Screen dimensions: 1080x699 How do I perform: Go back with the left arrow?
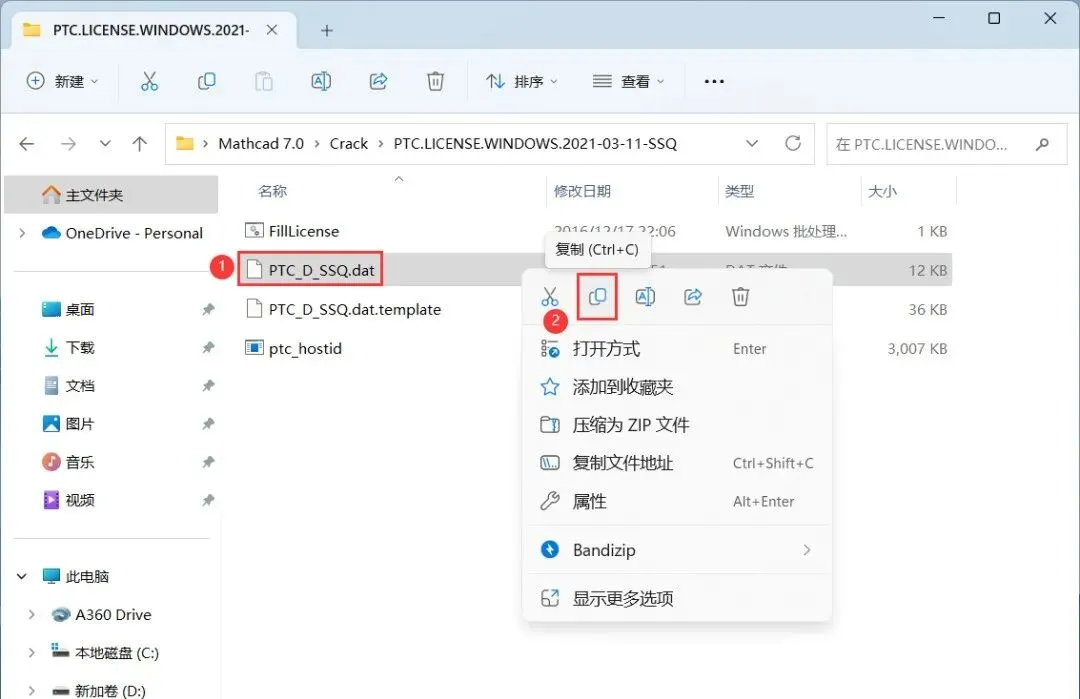coord(27,144)
